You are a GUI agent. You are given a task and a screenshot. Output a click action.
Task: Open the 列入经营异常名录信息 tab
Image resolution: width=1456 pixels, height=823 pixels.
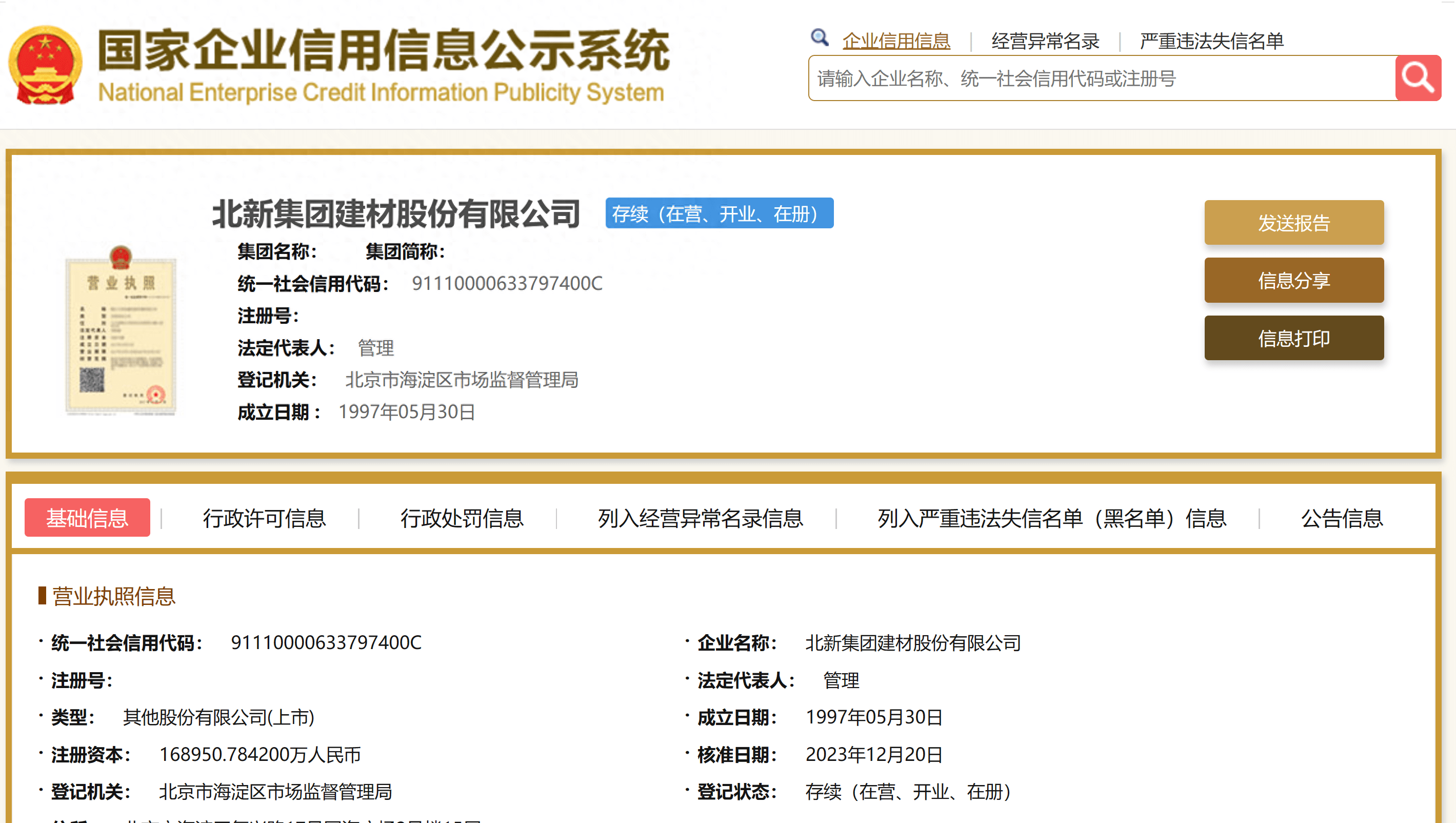pyautogui.click(x=700, y=518)
